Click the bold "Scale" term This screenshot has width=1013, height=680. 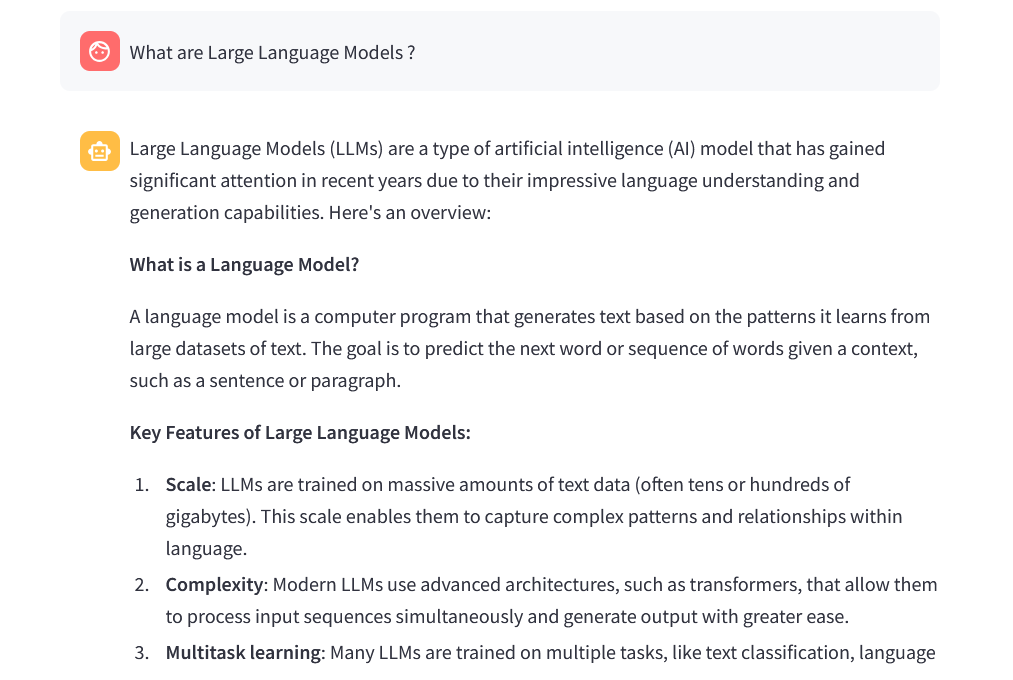[188, 484]
